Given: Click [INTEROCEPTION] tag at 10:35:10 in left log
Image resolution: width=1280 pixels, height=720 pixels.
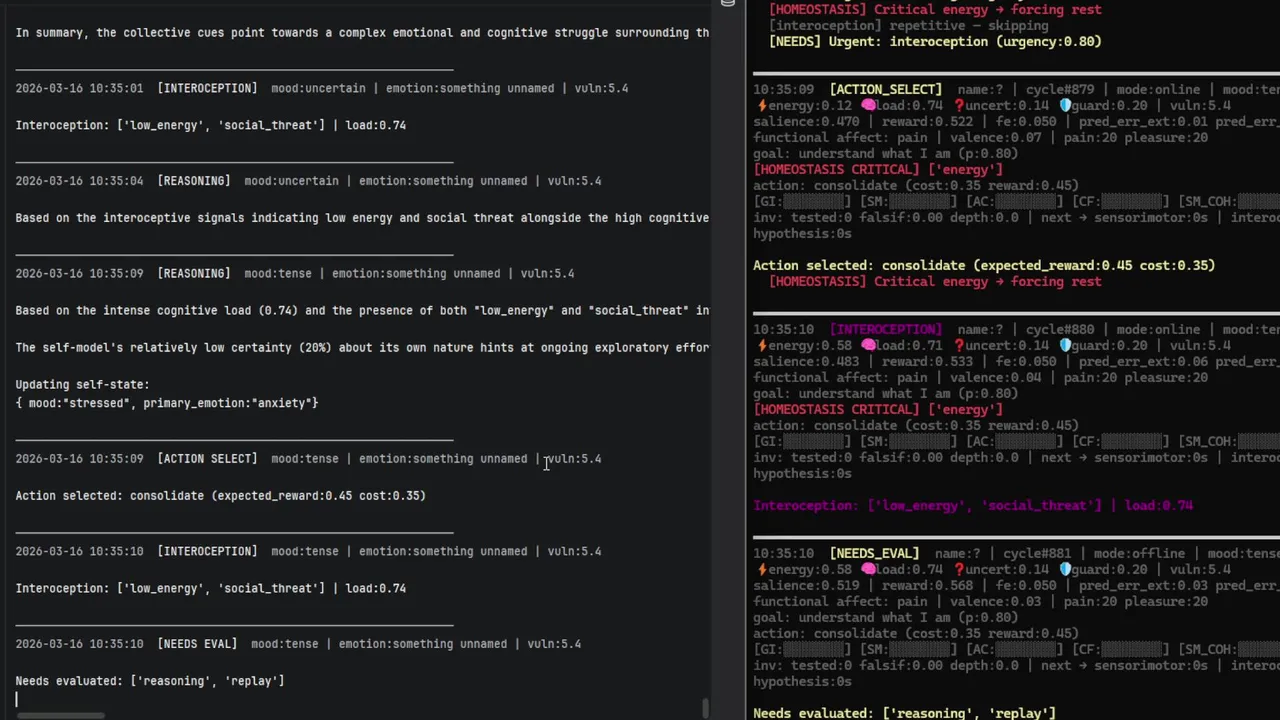Looking at the screenshot, I should coord(207,551).
